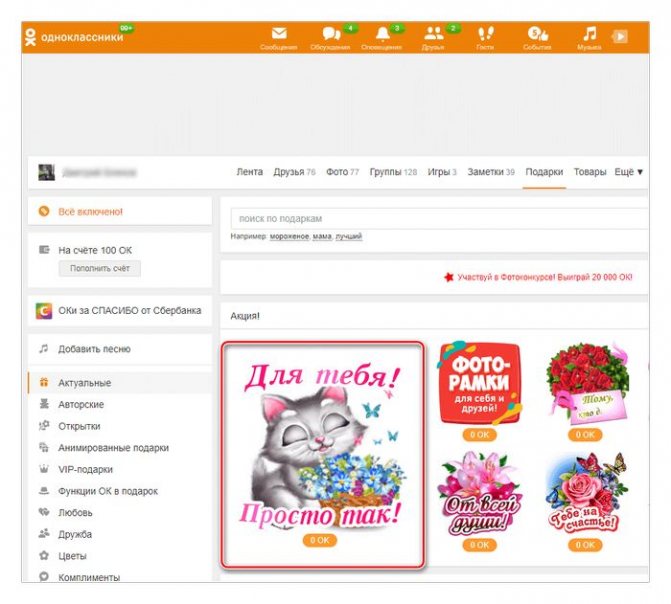This screenshot has height=604, width=671.
Task: Click the Гости footprints icon
Action: click(485, 35)
